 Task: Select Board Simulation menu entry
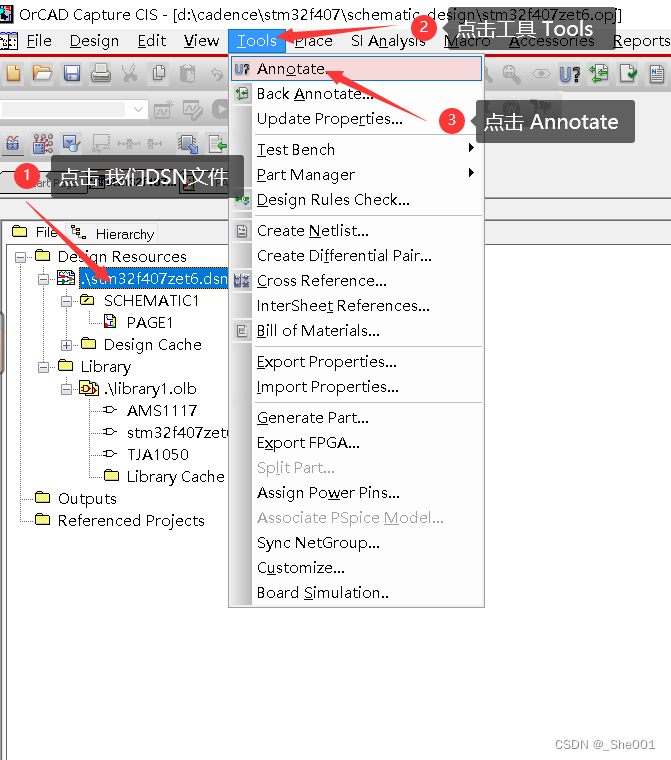[x=357, y=593]
